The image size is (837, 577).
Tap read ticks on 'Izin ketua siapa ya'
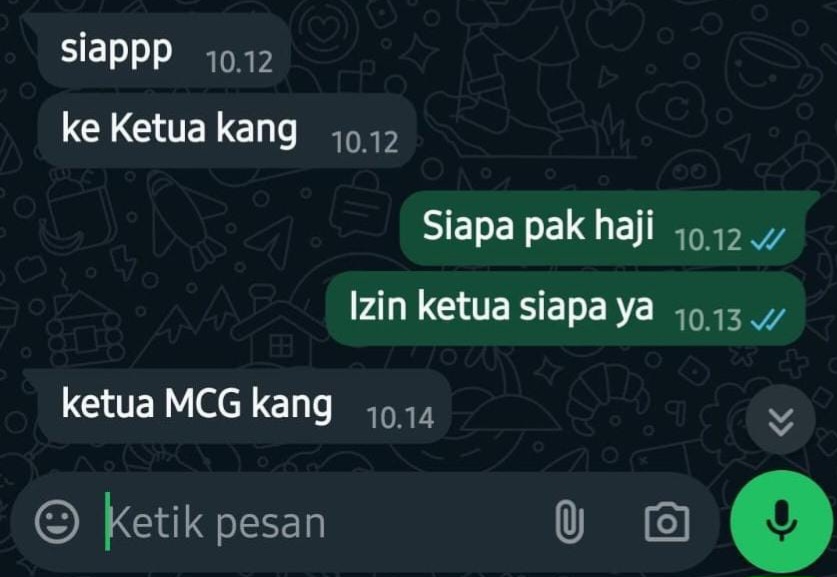768,320
